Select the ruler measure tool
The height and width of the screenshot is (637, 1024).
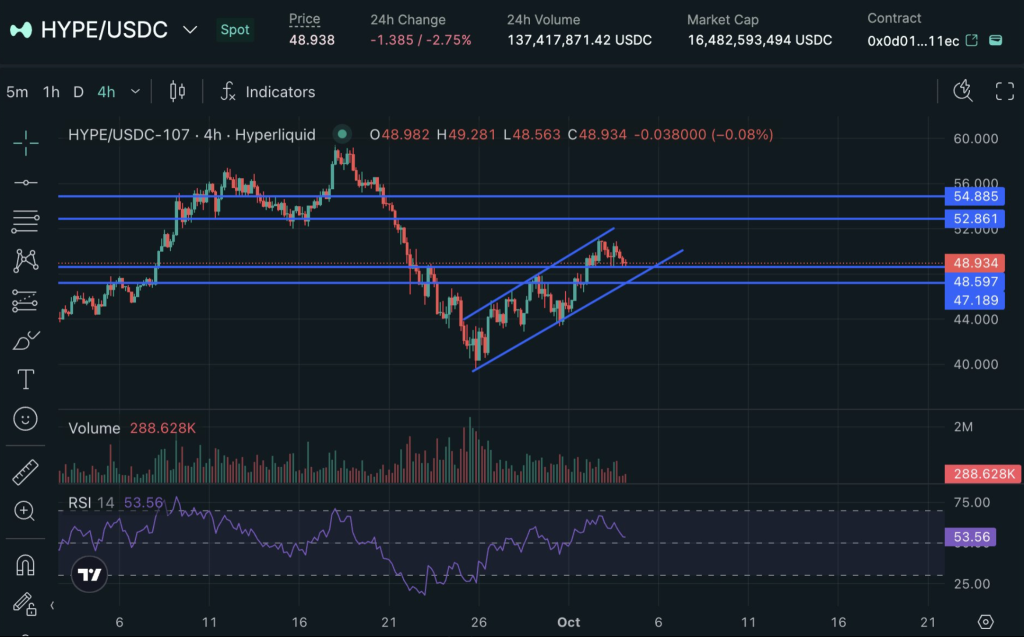(25, 472)
